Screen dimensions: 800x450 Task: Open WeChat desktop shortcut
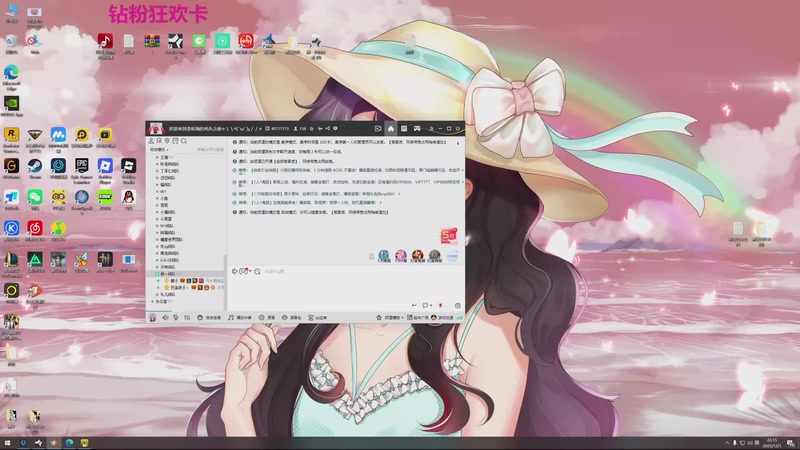point(35,199)
